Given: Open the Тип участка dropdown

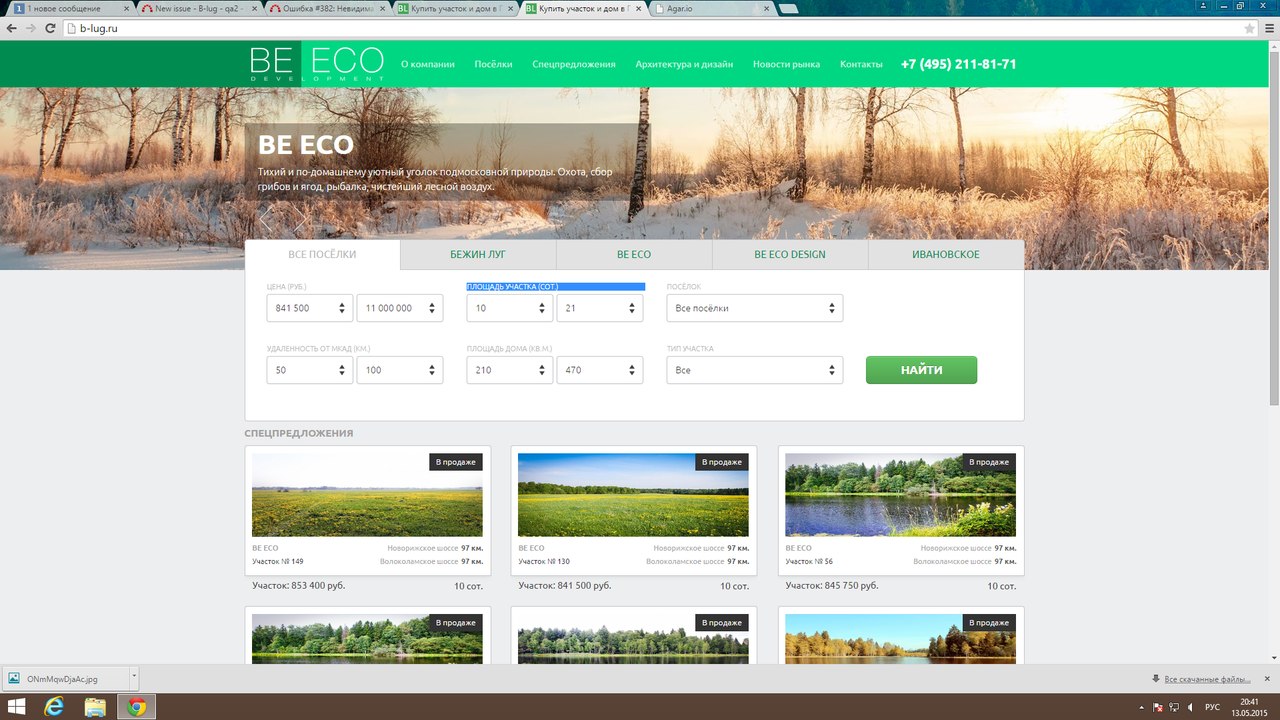Looking at the screenshot, I should [754, 370].
